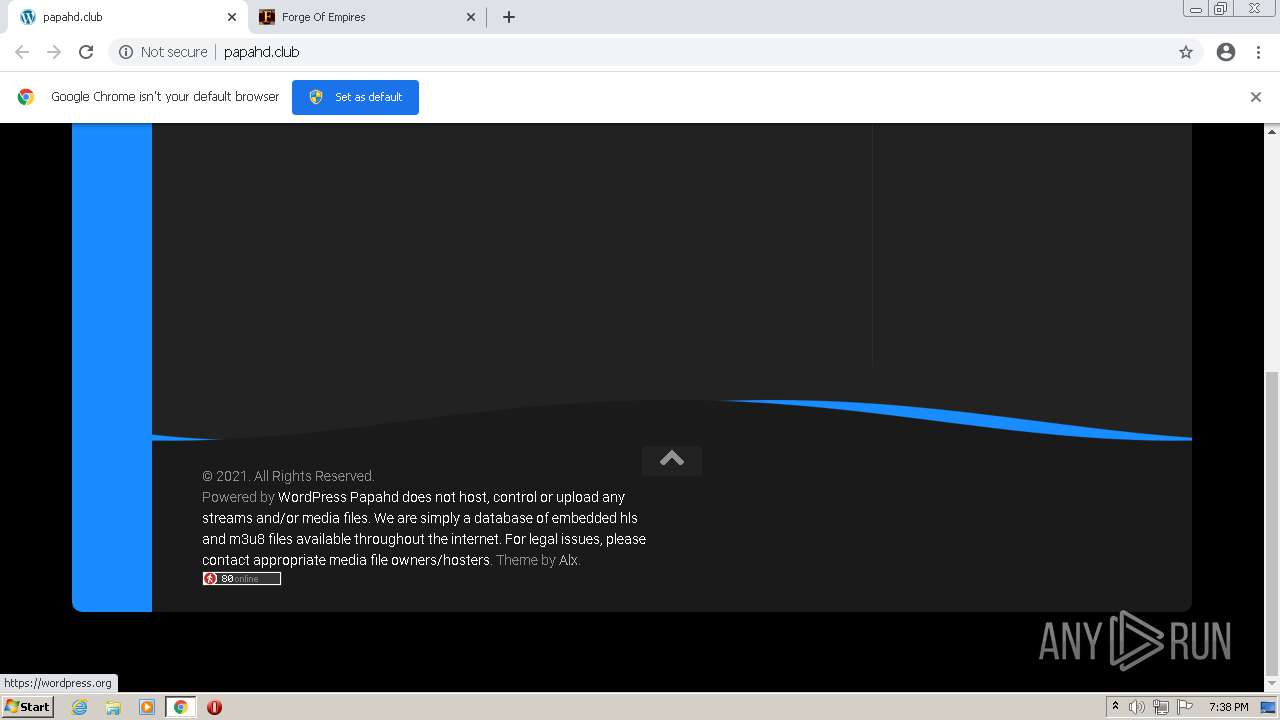This screenshot has height=720, width=1280.
Task: Click the scrollbar up arrow
Action: (x=1272, y=131)
